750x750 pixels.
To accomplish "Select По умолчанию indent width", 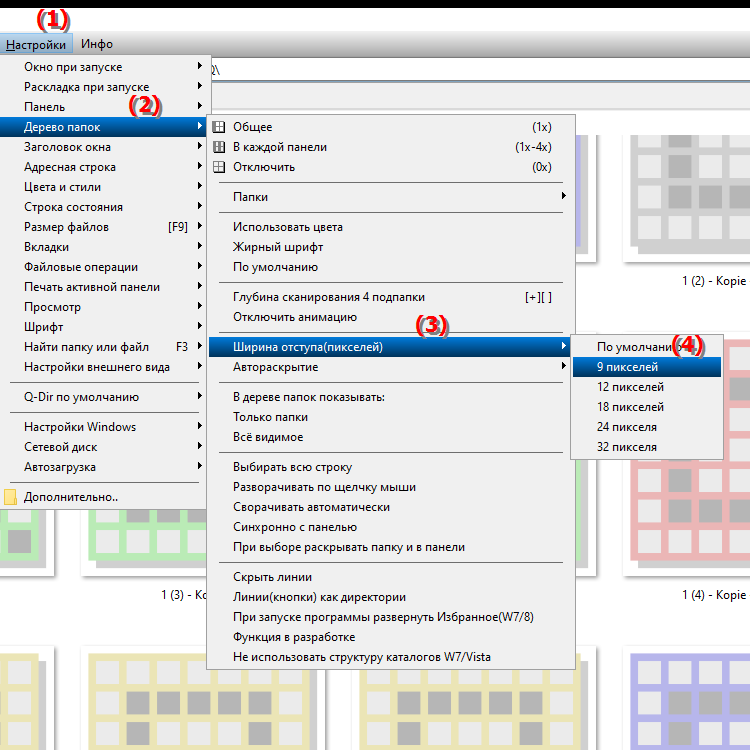I will pyautogui.click(x=647, y=347).
